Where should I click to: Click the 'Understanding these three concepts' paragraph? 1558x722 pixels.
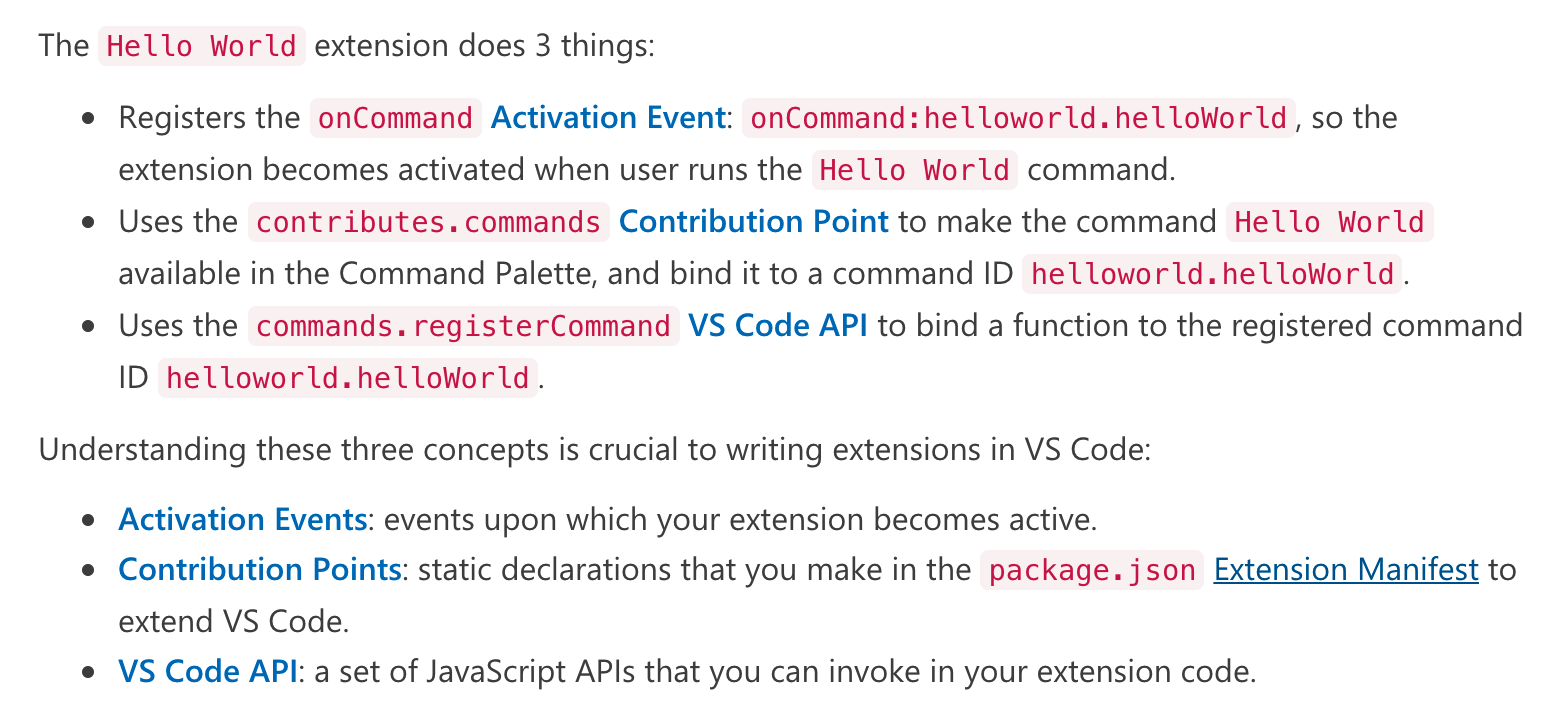point(595,449)
